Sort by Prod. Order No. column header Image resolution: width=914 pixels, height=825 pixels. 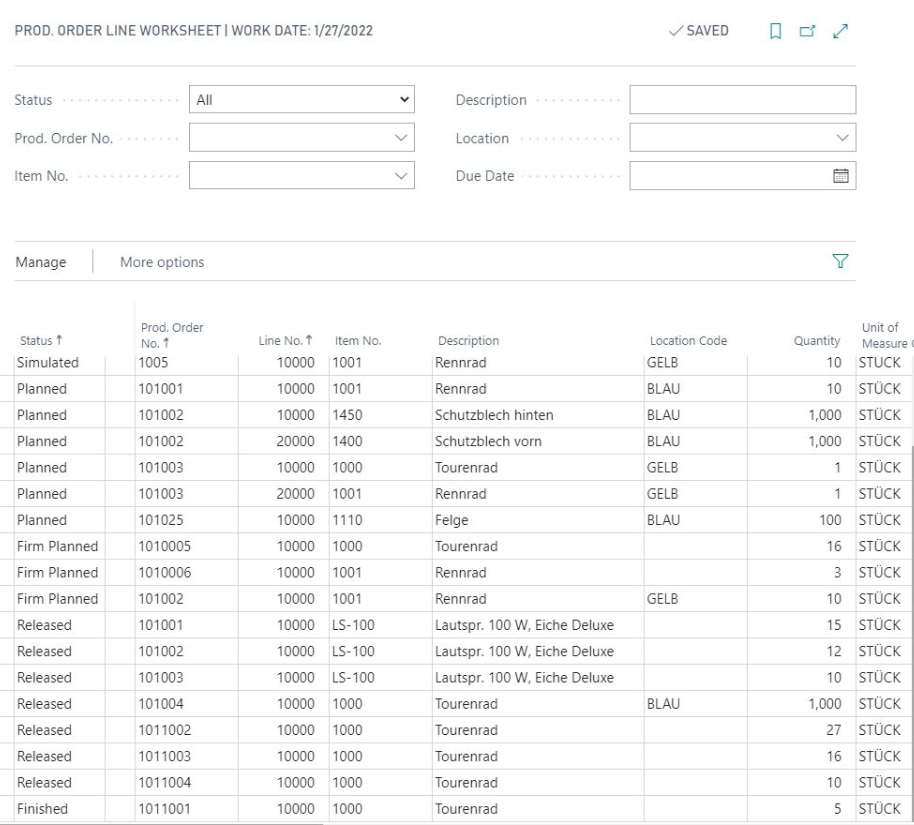click(172, 335)
